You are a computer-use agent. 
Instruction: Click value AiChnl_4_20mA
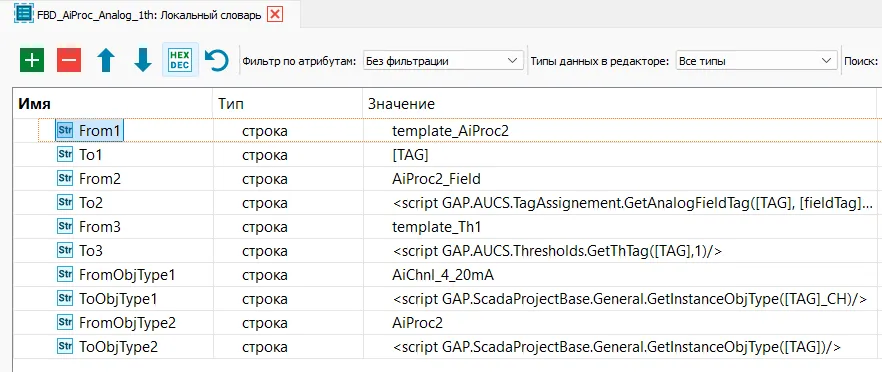(x=443, y=275)
